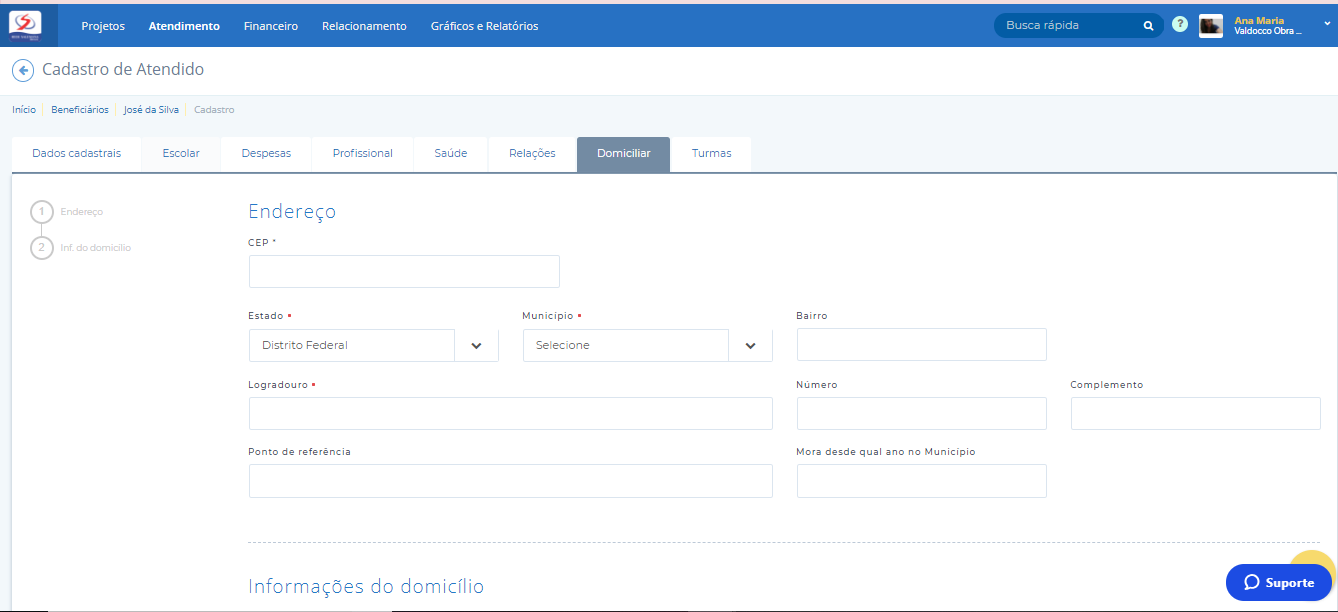This screenshot has height=612, width=1338.
Task: Switch to the Dados cadastrais tab
Action: [x=76, y=154]
